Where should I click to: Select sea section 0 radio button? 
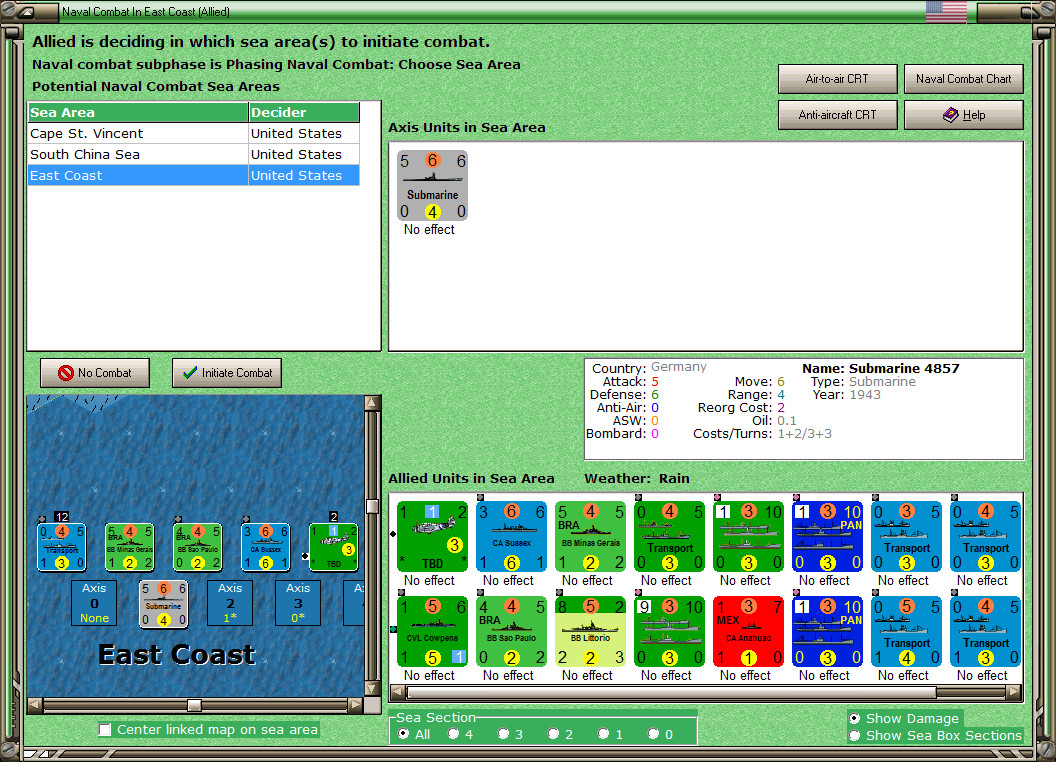click(x=653, y=734)
